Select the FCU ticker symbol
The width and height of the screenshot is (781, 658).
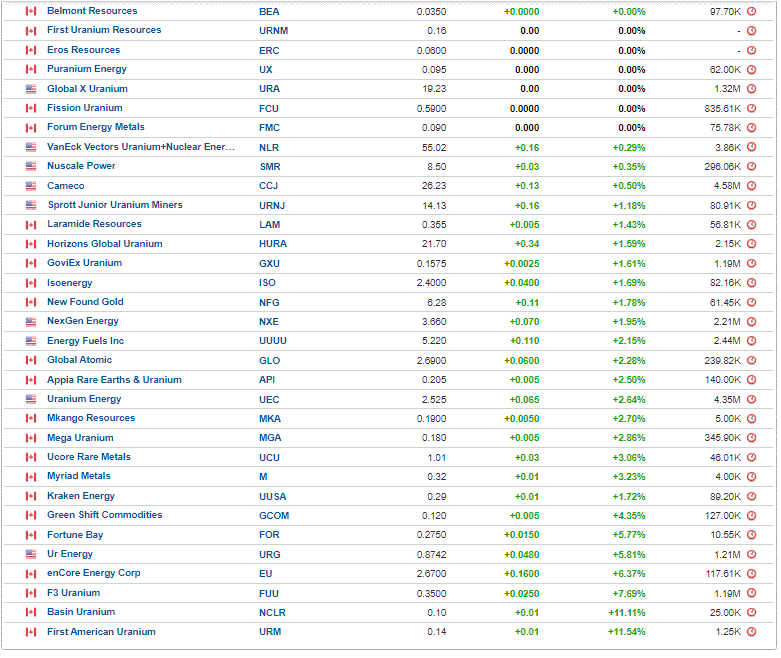[269, 109]
